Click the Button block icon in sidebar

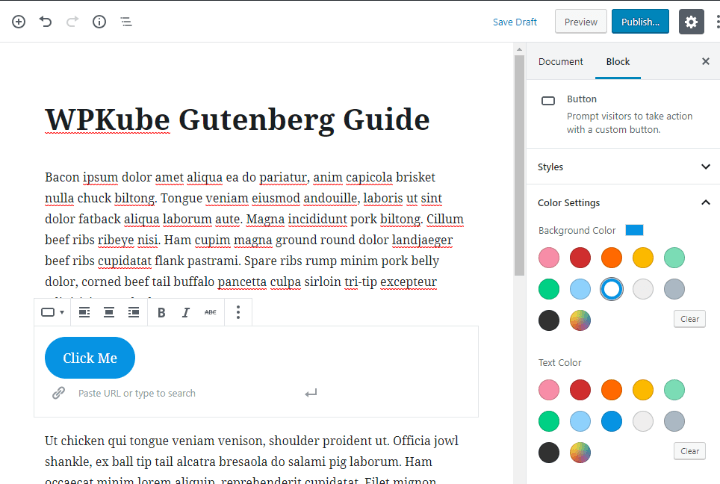click(x=548, y=101)
